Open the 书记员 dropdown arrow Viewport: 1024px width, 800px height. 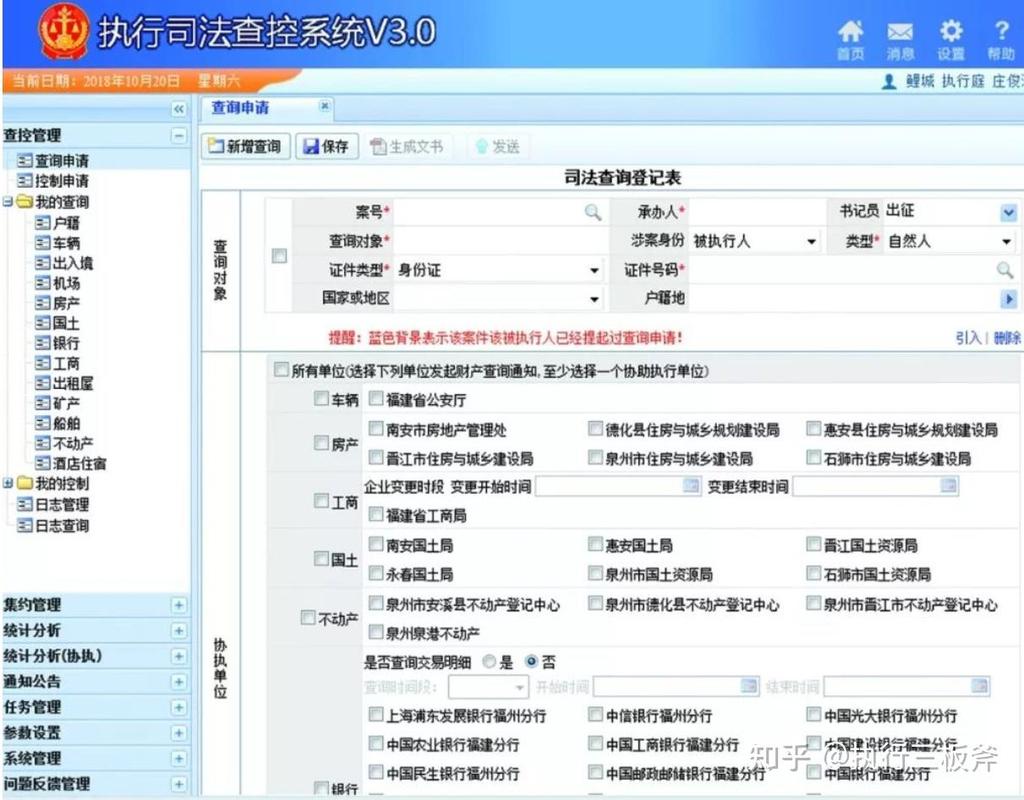1008,212
